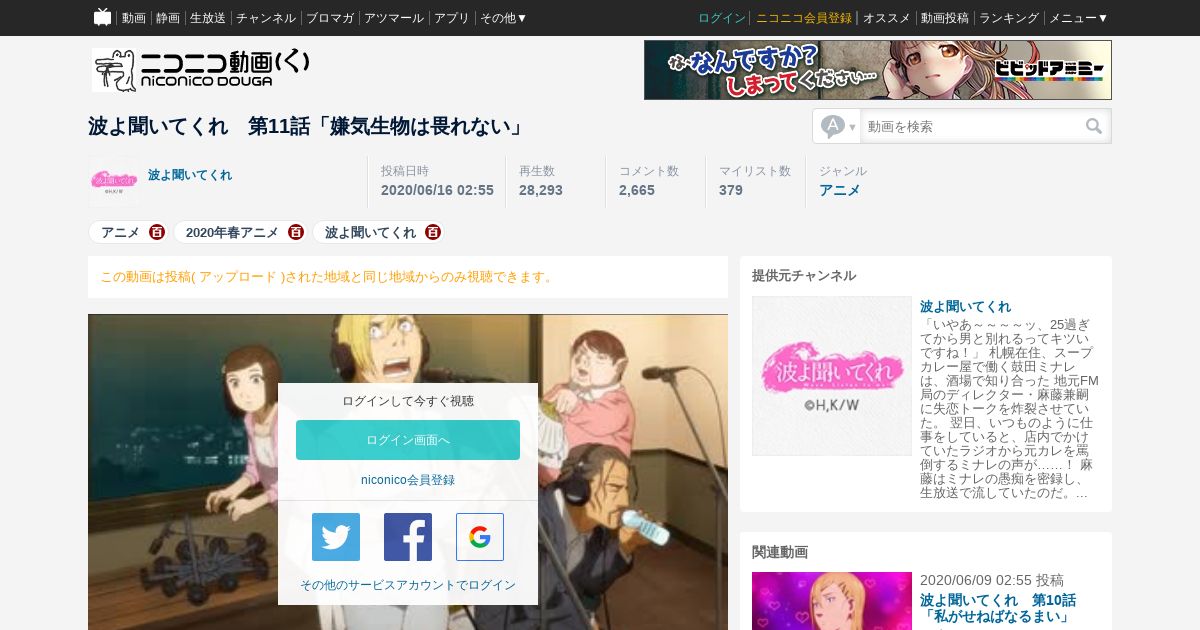Open the 静画 menu item
The width and height of the screenshot is (1200, 630).
(168, 18)
